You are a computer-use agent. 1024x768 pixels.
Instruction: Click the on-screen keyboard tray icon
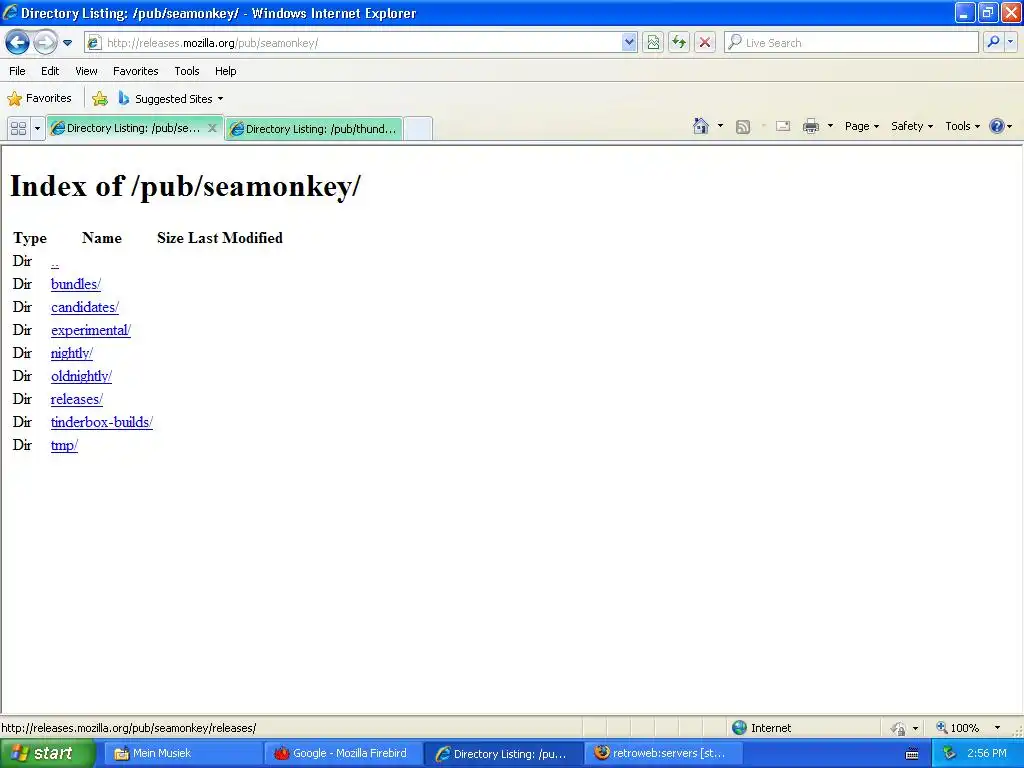[912, 754]
